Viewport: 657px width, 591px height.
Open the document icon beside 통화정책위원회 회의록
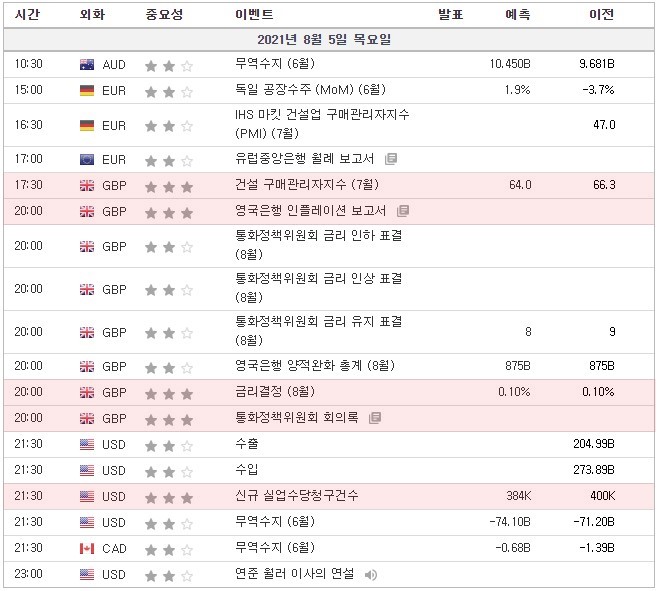click(x=375, y=418)
